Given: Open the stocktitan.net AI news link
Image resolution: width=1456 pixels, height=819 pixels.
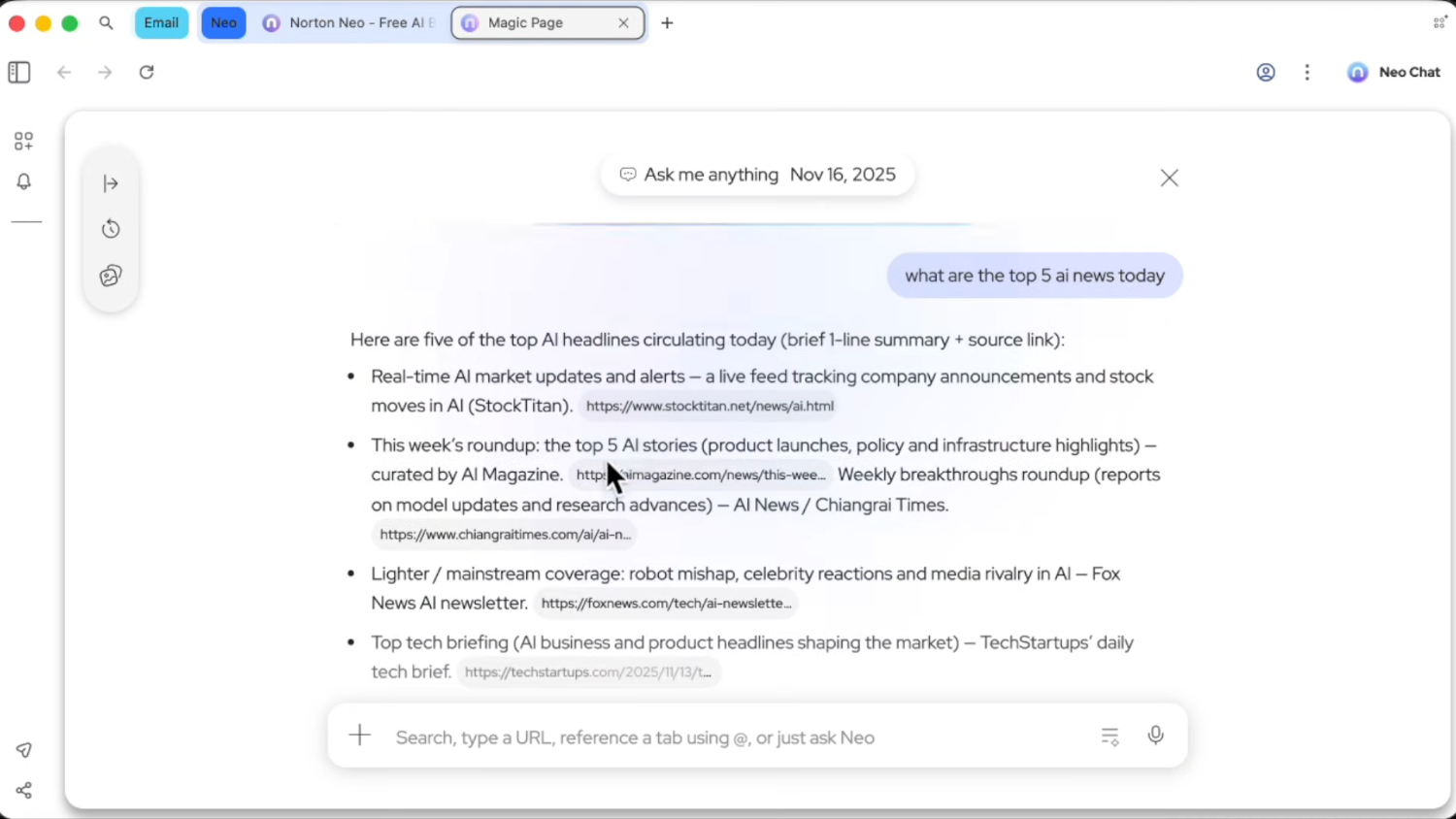Looking at the screenshot, I should 710,407.
